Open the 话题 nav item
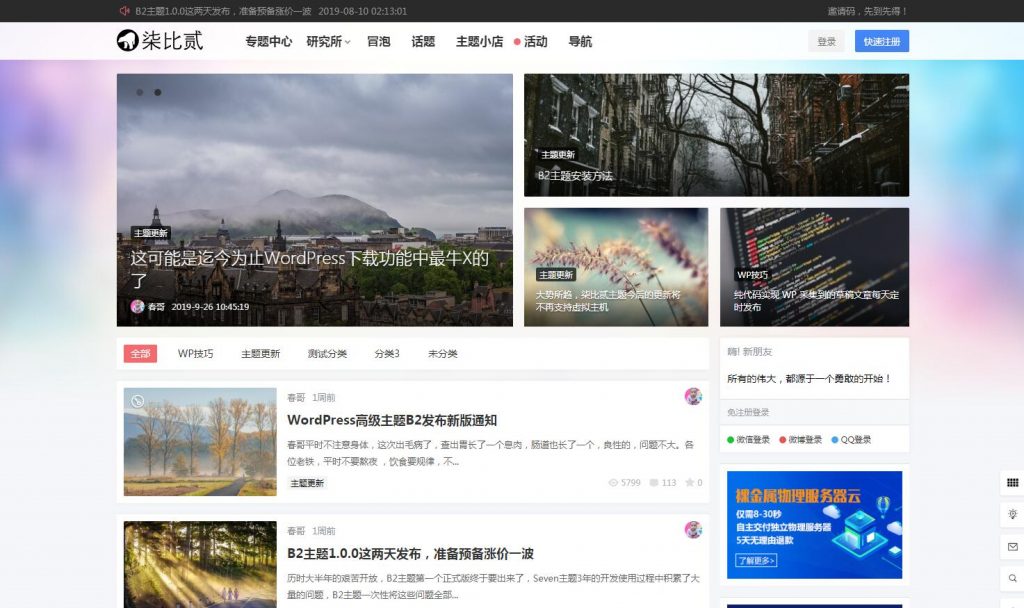The width and height of the screenshot is (1024, 608). pyautogui.click(x=423, y=41)
